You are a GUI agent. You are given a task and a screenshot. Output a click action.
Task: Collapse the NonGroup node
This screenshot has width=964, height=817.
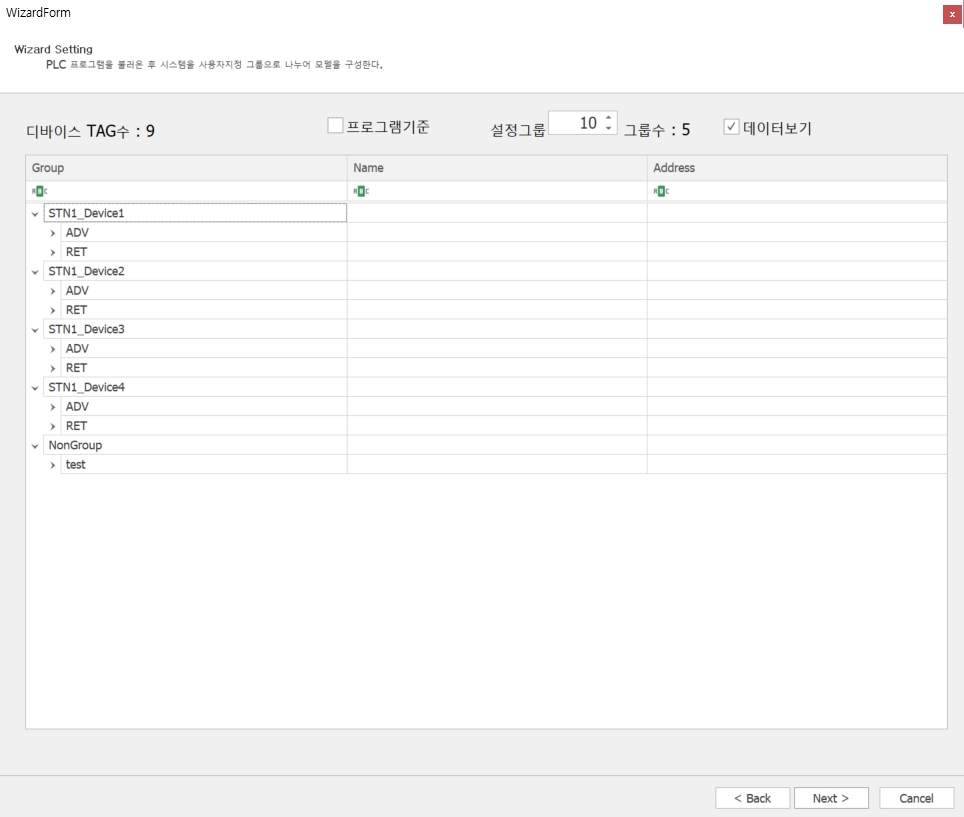(35, 445)
